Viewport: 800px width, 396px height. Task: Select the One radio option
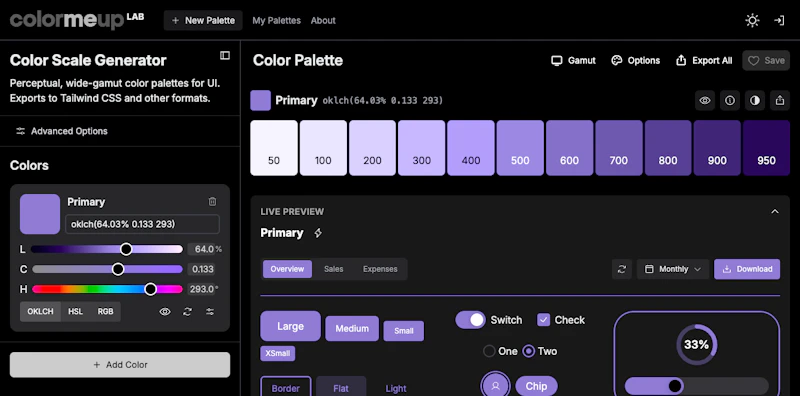pos(489,351)
